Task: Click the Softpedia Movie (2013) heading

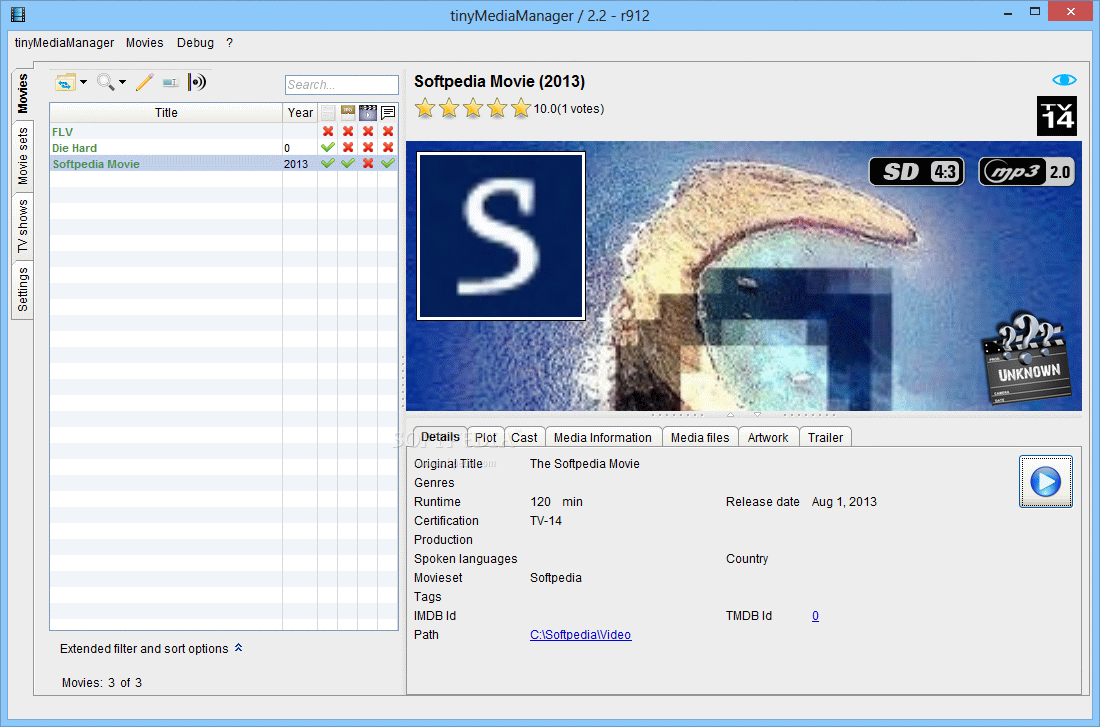Action: 499,81
